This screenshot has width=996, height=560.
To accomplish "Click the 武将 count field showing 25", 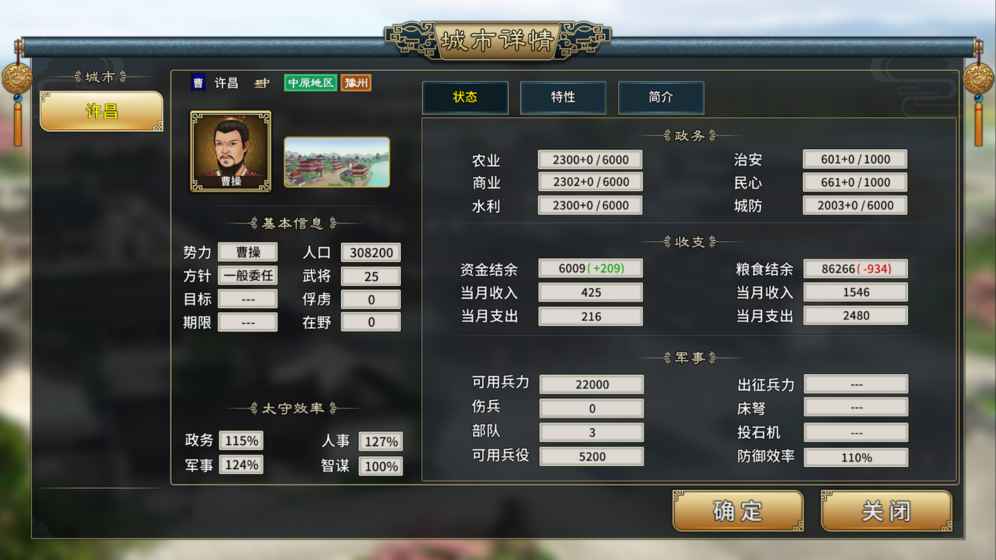I will 371,276.
